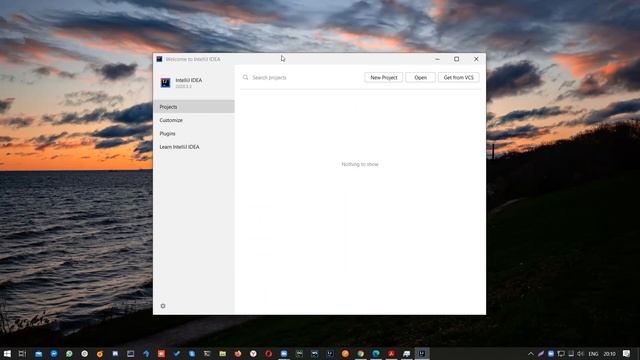Image resolution: width=640 pixels, height=360 pixels.
Task: Click the ENG language indicator
Action: (593, 353)
